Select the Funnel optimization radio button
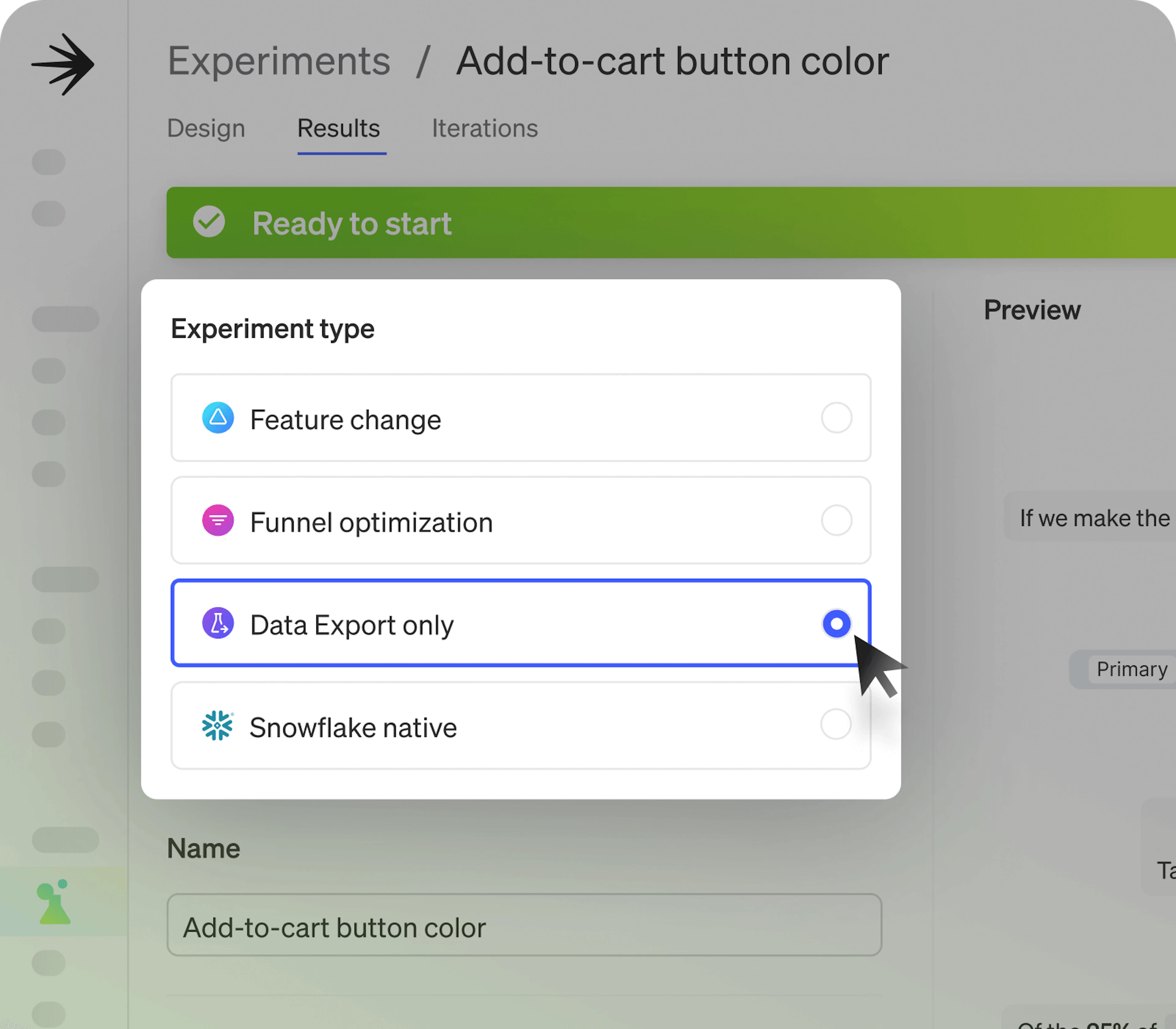 pos(836,520)
